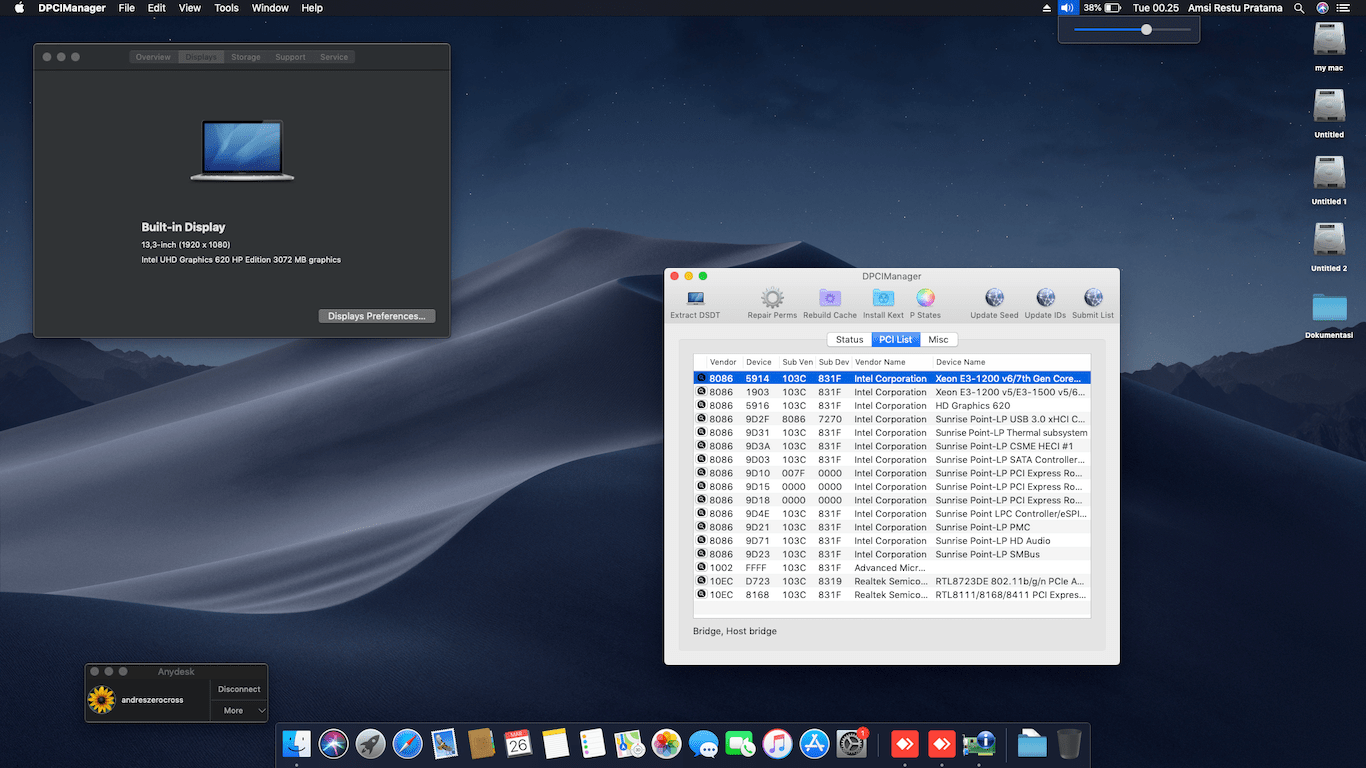Open the Install Kext tool
Viewport: 1366px width, 768px height.
883,299
